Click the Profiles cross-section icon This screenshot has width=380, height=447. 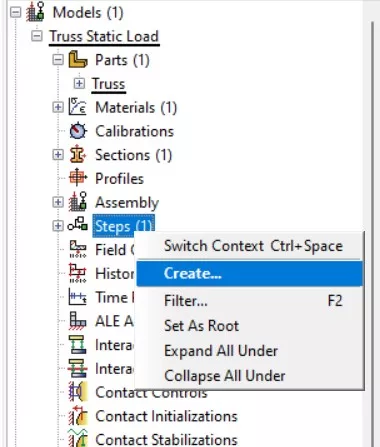click(x=78, y=178)
